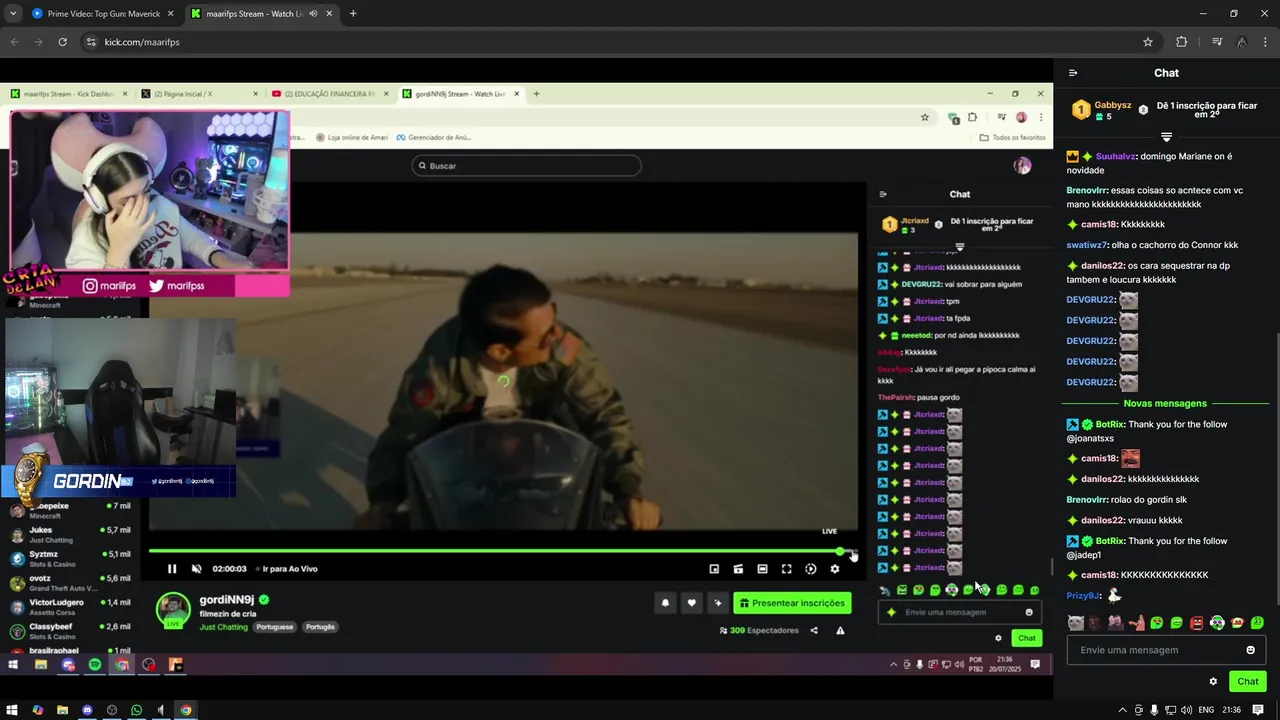Screen dimensions: 1280x720
Task: Click Presentear inscrições button
Action: tap(792, 603)
